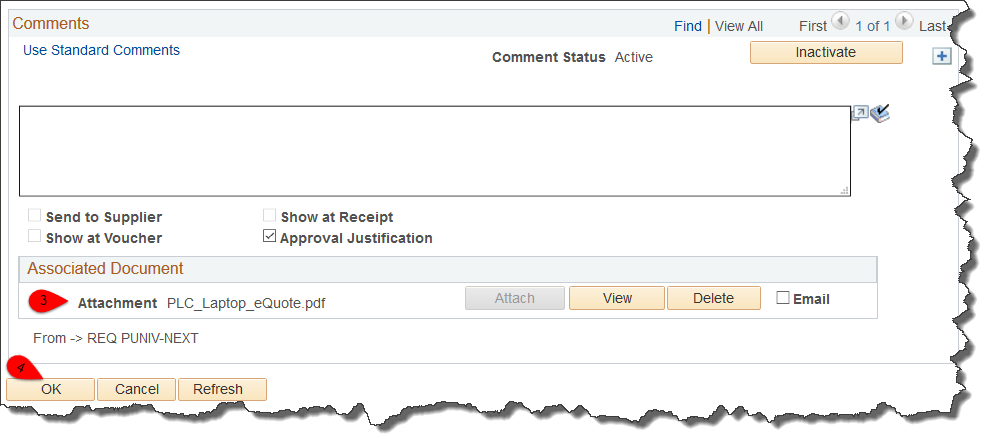Check the Send to Supplier box

click(x=35, y=216)
